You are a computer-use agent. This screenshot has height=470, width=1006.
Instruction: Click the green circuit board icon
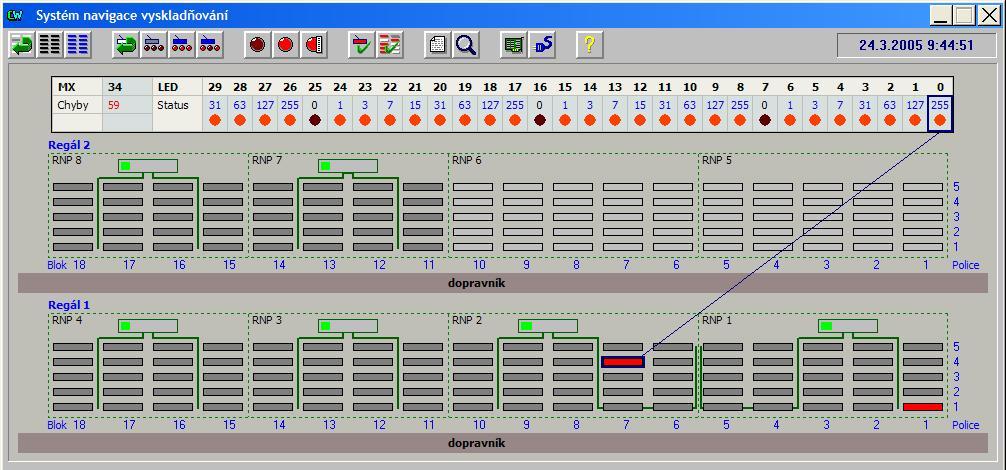pos(514,45)
